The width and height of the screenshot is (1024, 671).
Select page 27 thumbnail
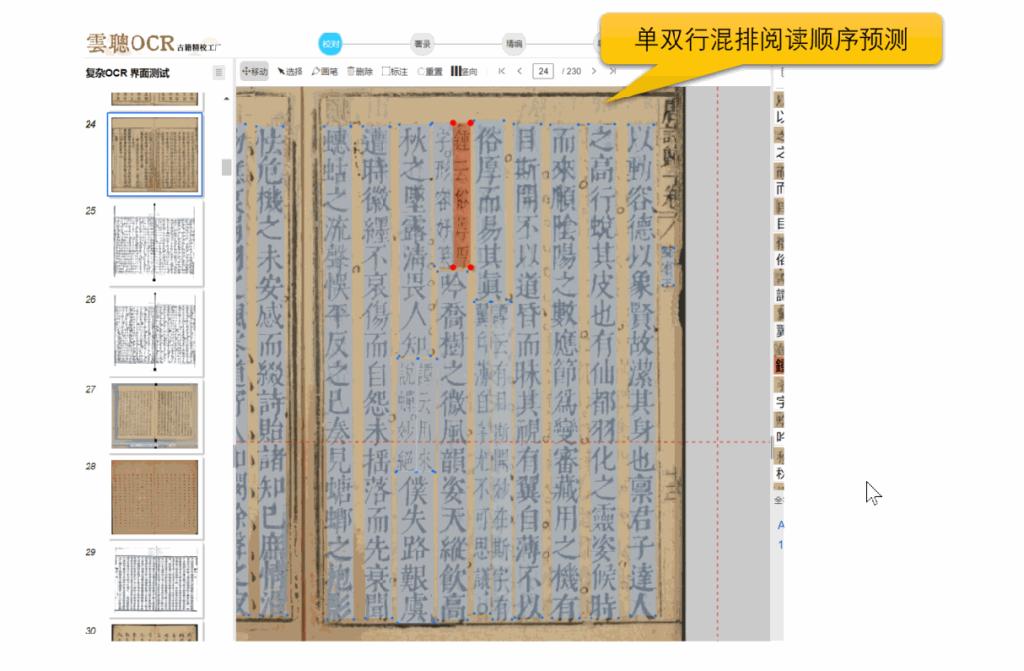click(155, 416)
